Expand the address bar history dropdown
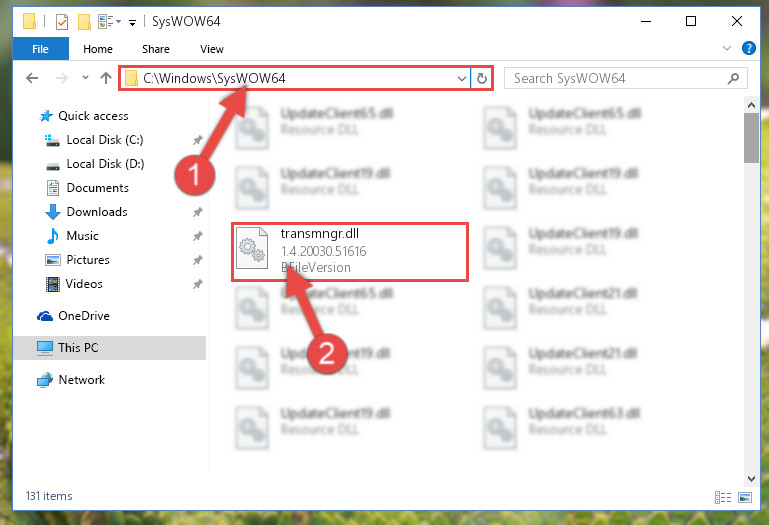This screenshot has width=769, height=525. pos(461,79)
